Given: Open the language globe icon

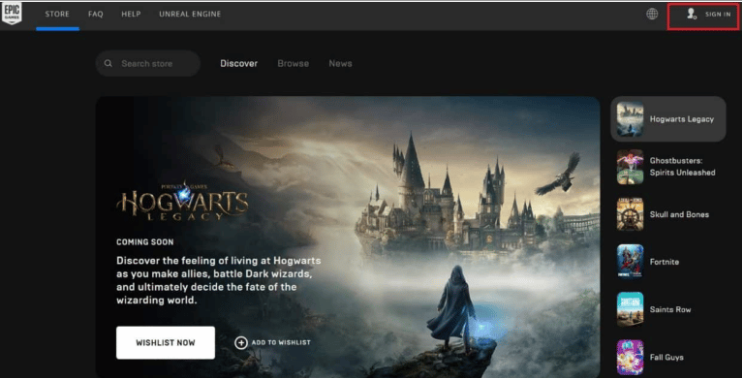Looking at the screenshot, I should pos(652,14).
